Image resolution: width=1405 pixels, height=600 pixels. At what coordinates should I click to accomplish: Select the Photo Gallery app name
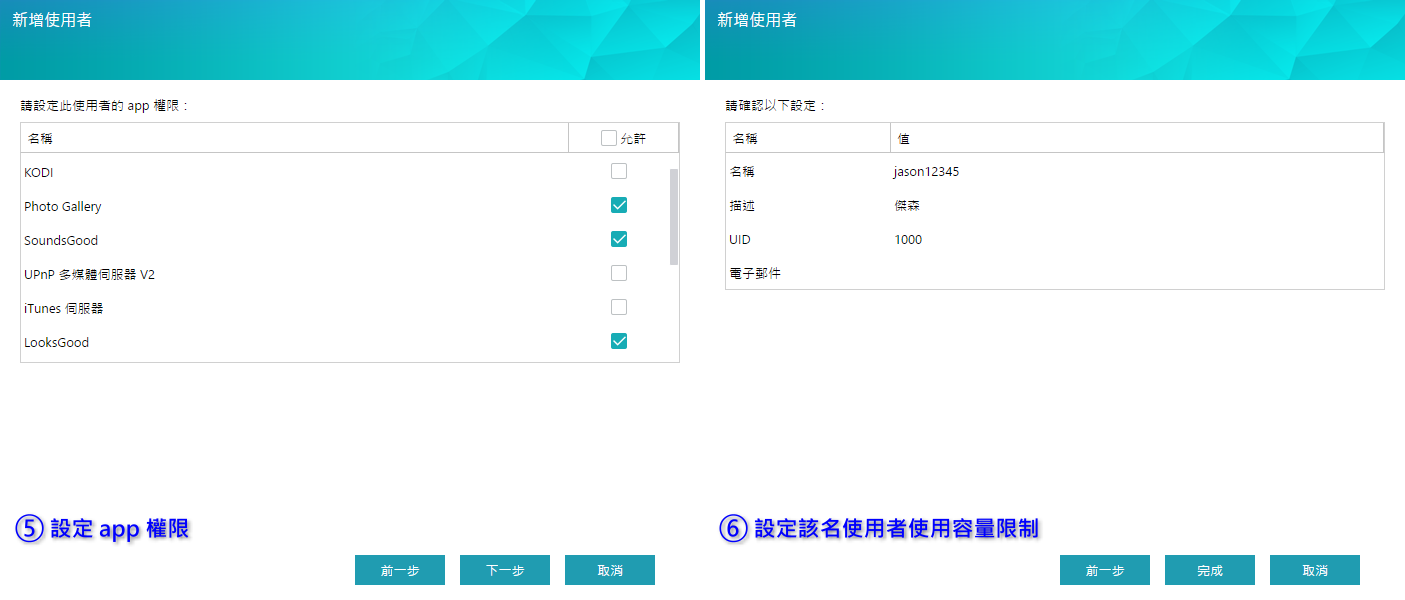point(63,207)
